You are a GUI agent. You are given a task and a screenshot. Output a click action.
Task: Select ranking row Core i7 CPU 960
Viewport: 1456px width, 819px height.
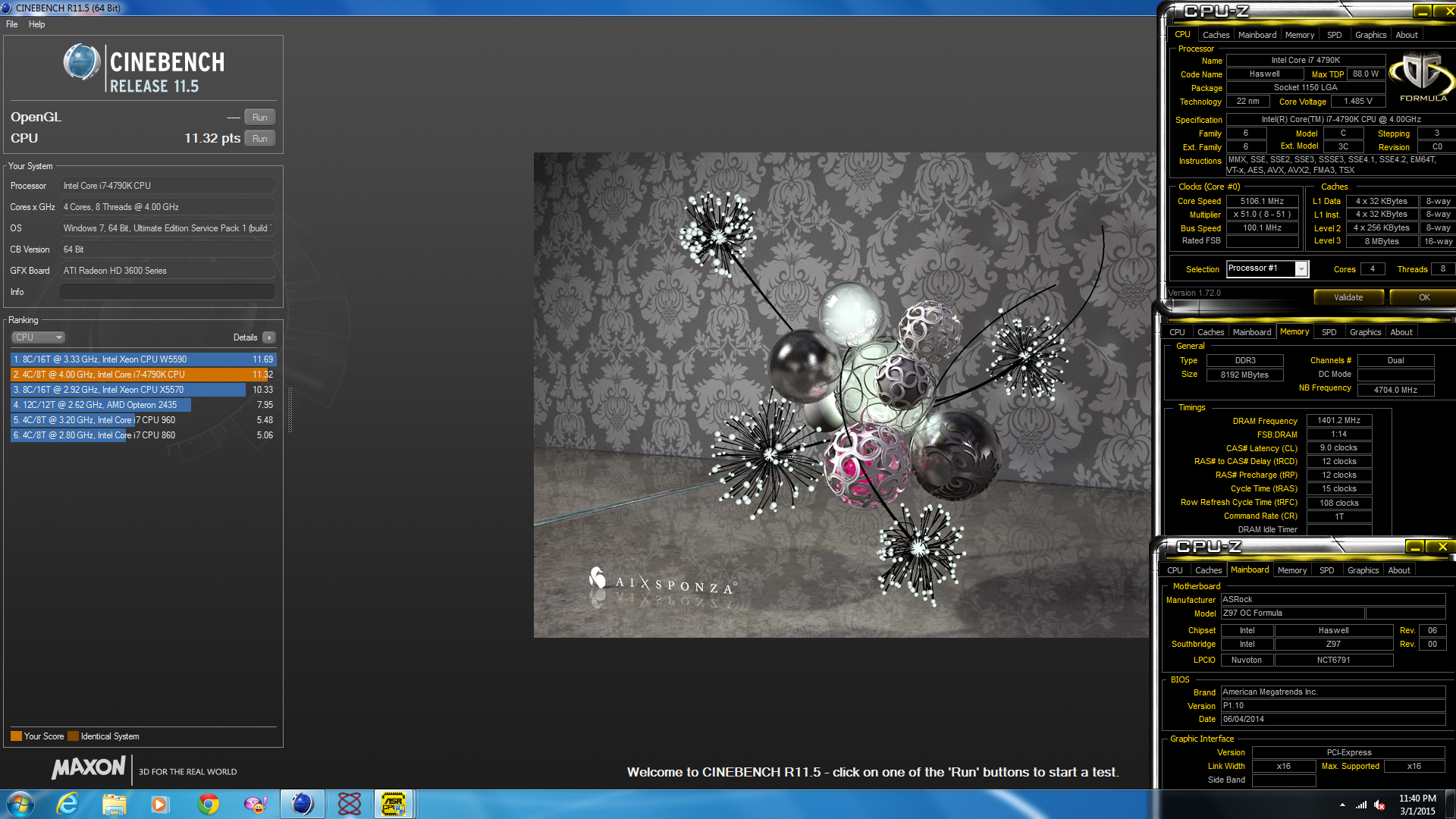point(143,420)
